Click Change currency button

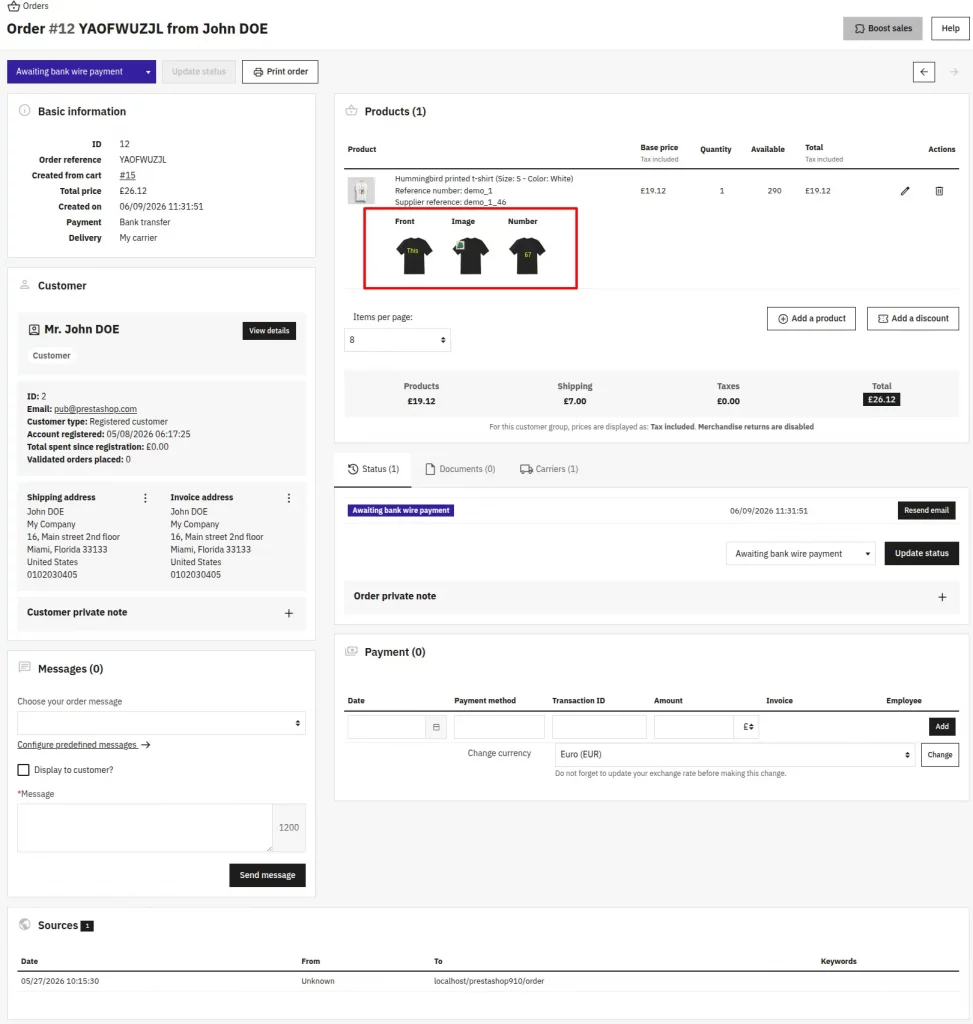[940, 755]
